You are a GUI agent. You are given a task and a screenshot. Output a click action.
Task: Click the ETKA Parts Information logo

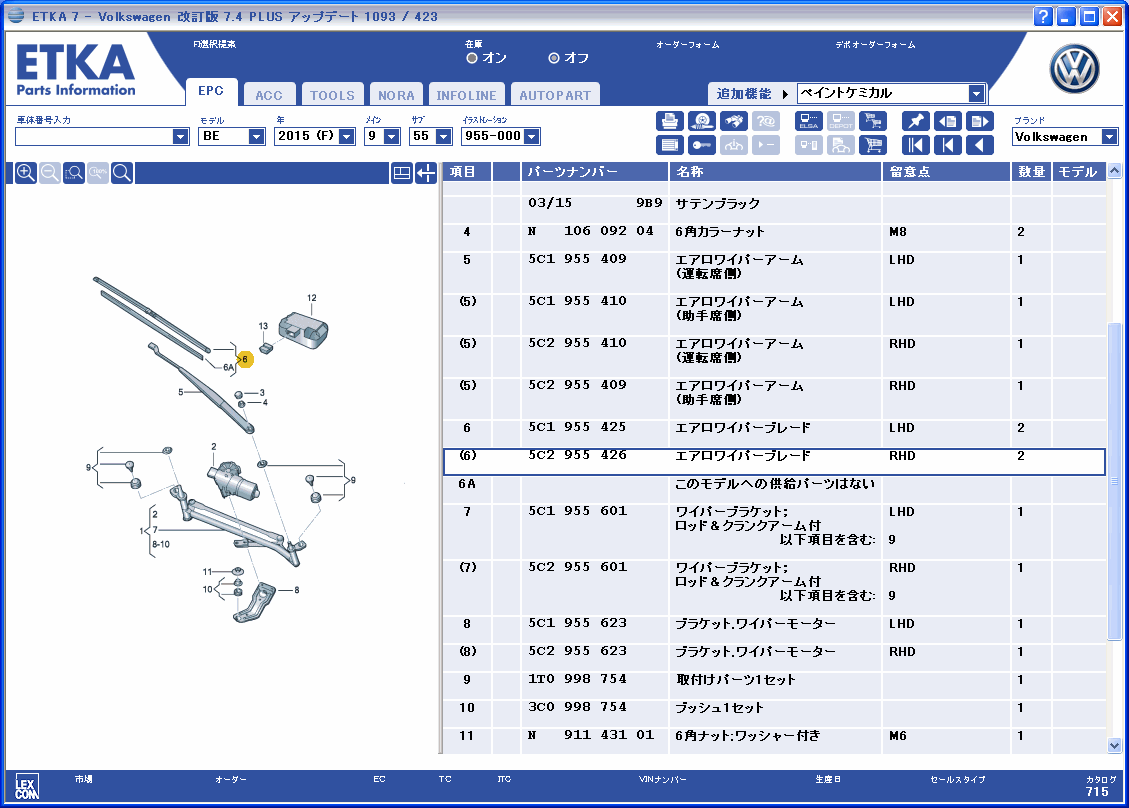pyautogui.click(x=76, y=70)
